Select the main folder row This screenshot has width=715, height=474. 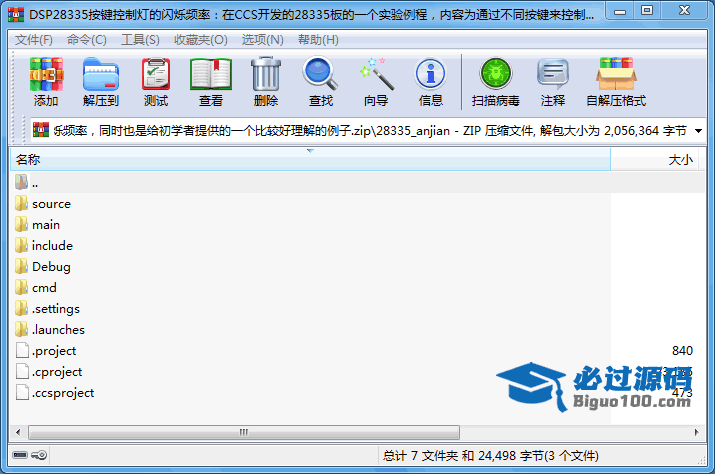pyautogui.click(x=356, y=224)
